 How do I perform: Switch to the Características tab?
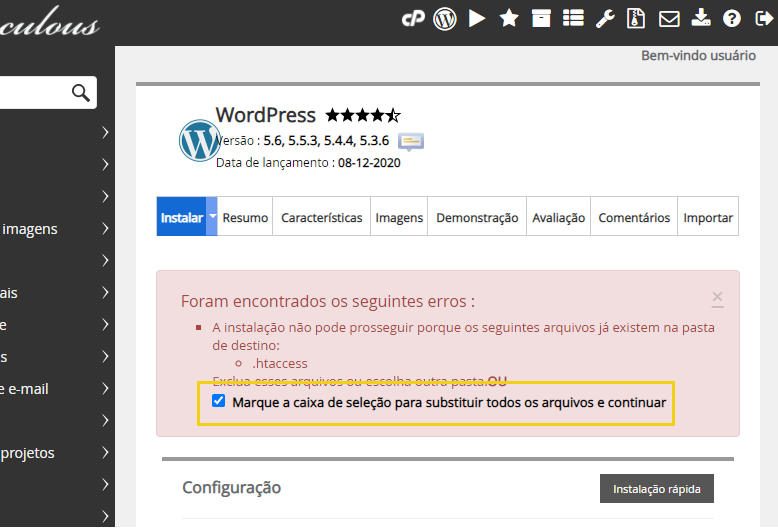tap(322, 217)
